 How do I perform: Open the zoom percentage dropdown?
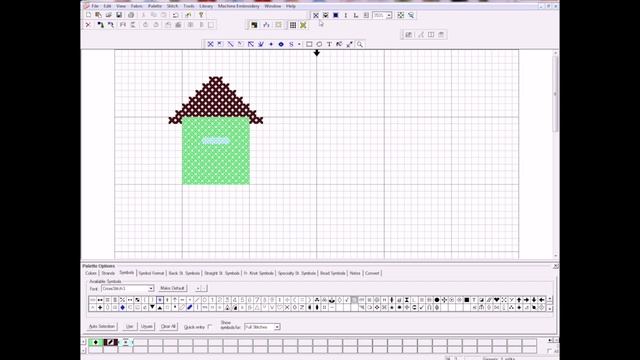(389, 15)
